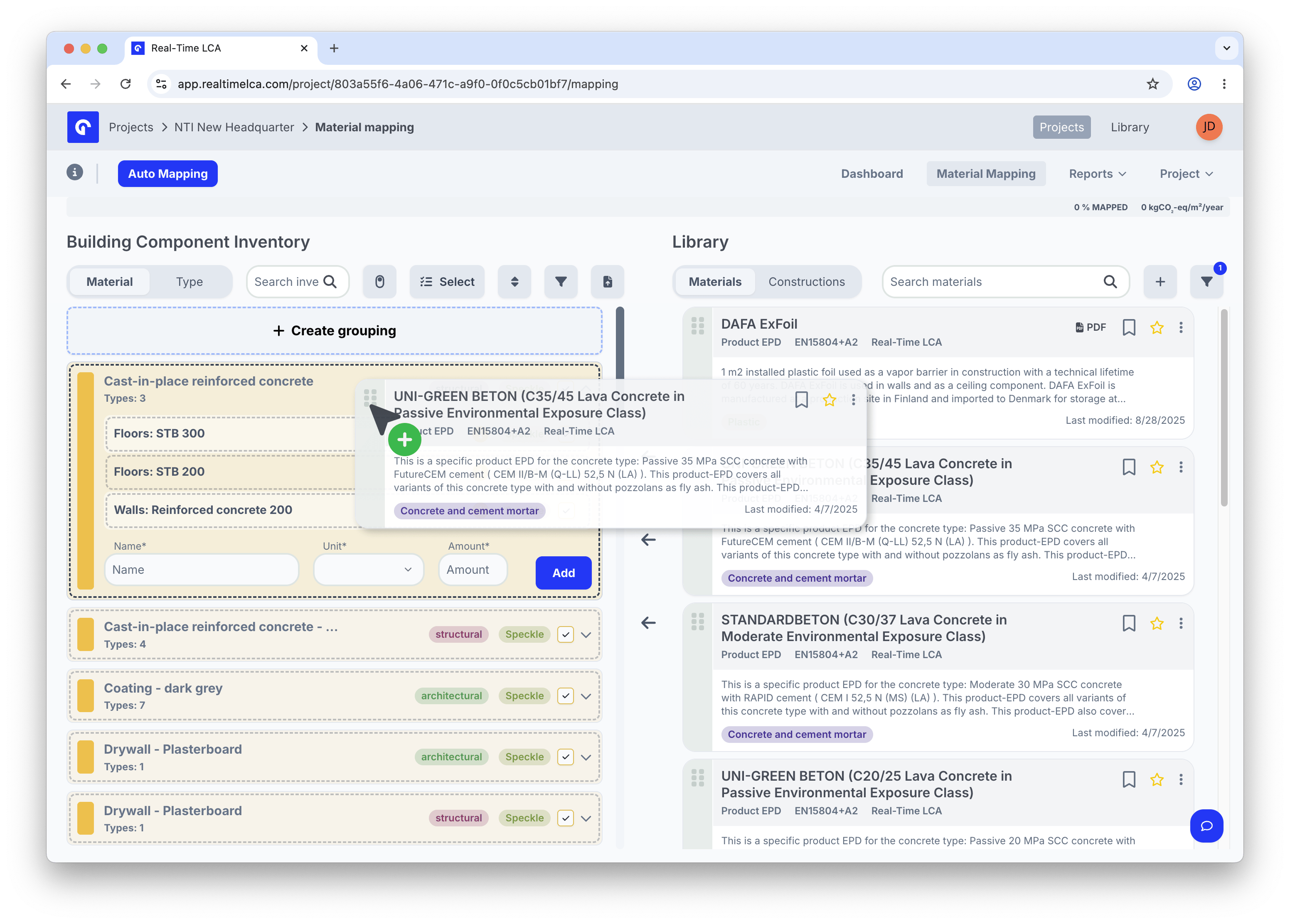Click the Library panel scrollbar
The image size is (1290, 924).
click(x=1224, y=407)
